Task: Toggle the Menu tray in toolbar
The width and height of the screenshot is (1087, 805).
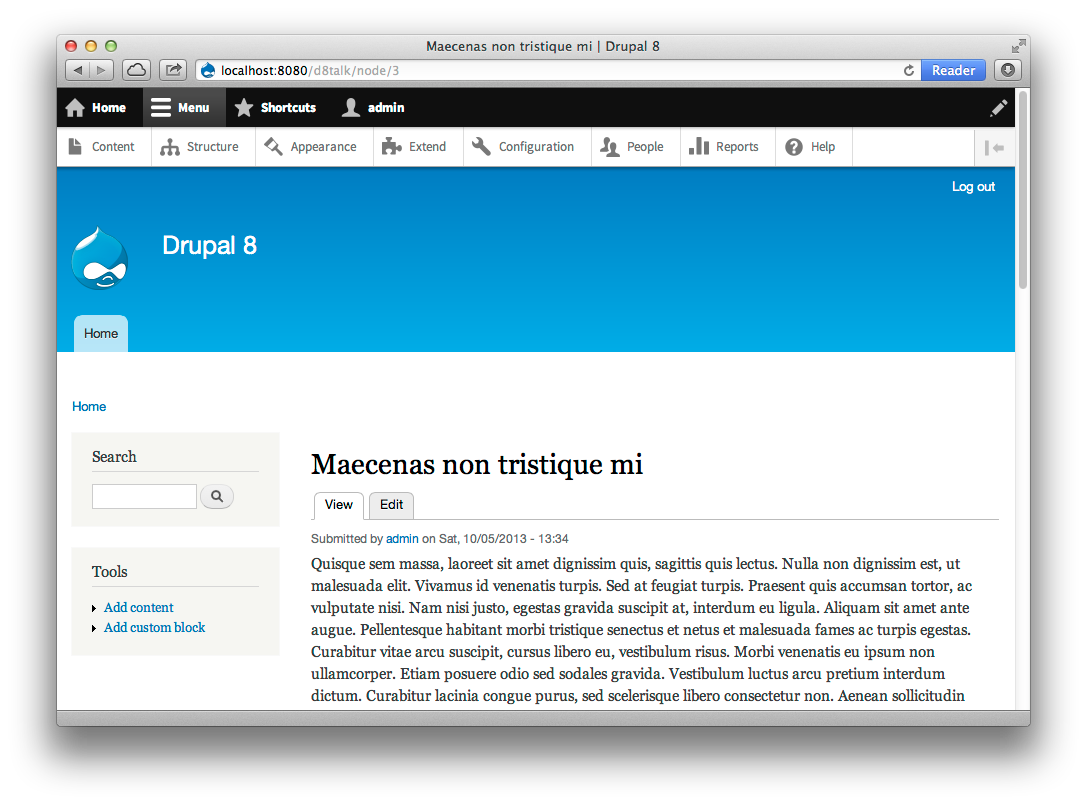Action: tap(181, 108)
